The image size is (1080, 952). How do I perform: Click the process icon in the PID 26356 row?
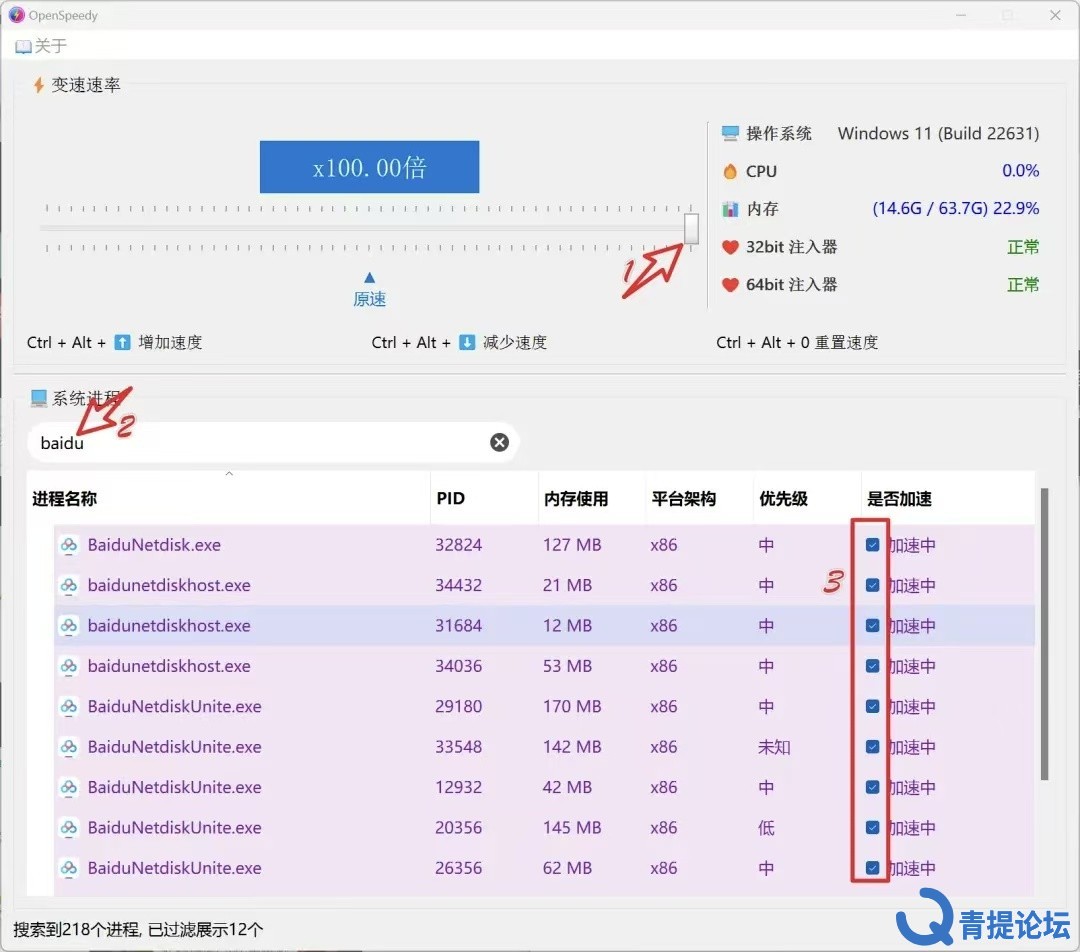tap(69, 868)
